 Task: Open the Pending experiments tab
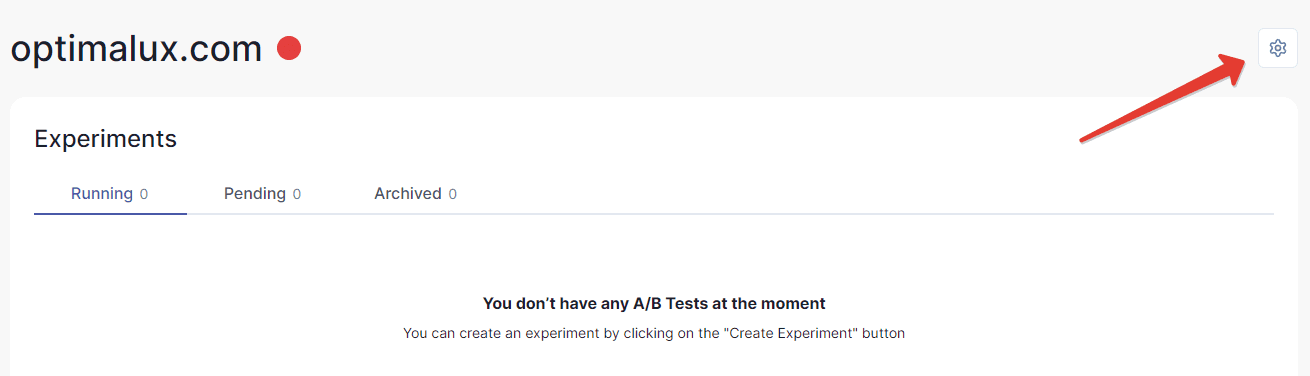[262, 194]
